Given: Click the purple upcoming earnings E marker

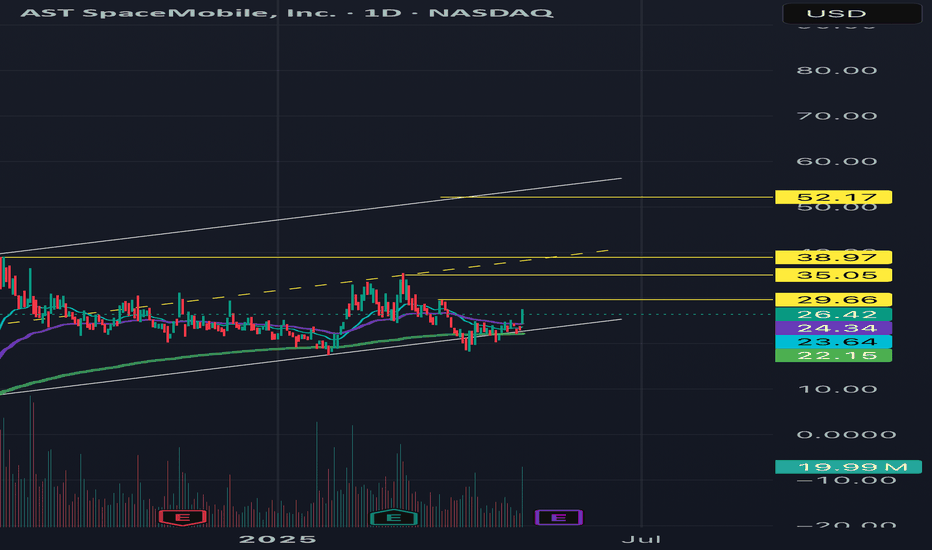Looking at the screenshot, I should tap(559, 517).
